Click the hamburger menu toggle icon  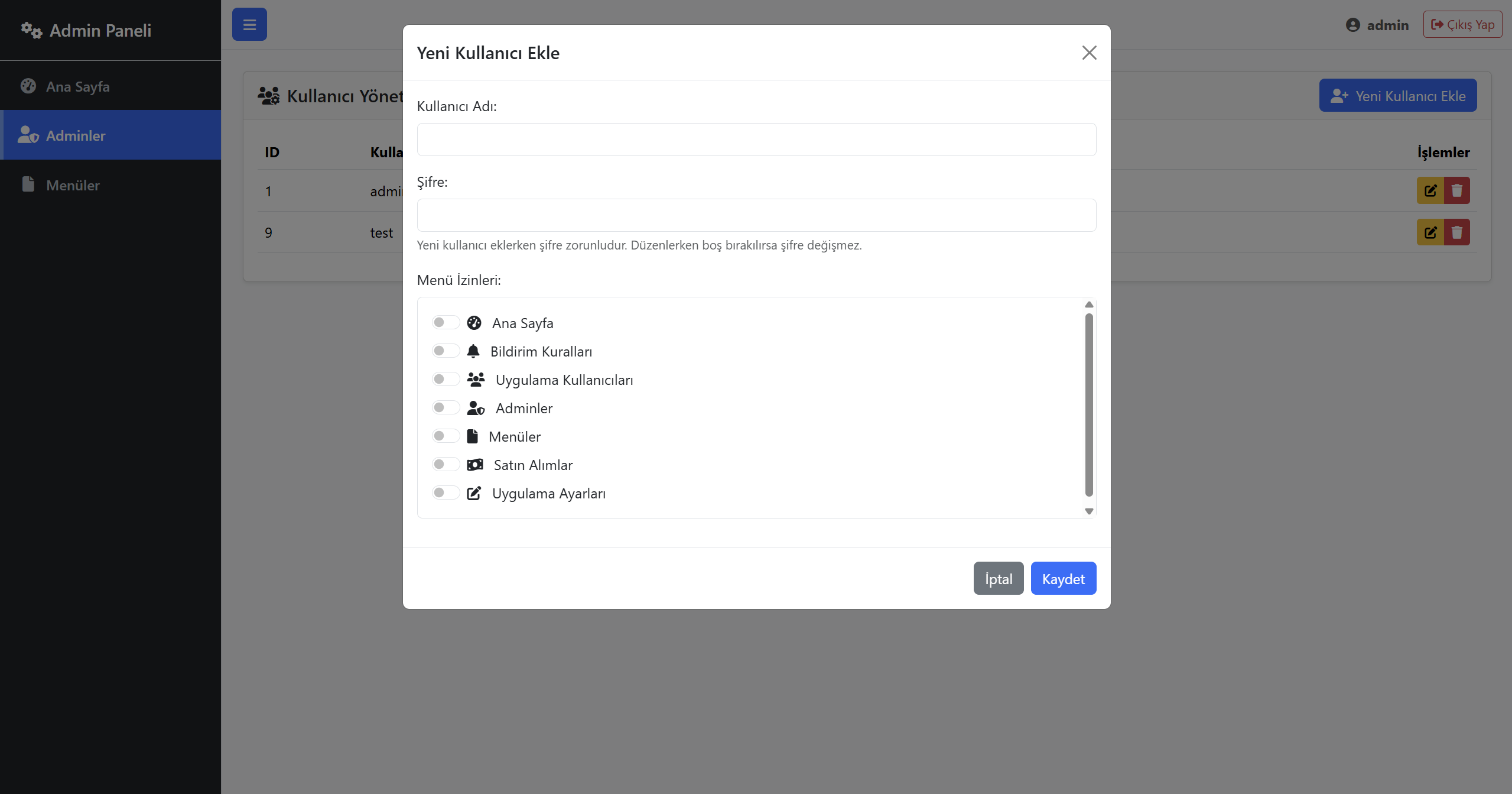point(249,25)
